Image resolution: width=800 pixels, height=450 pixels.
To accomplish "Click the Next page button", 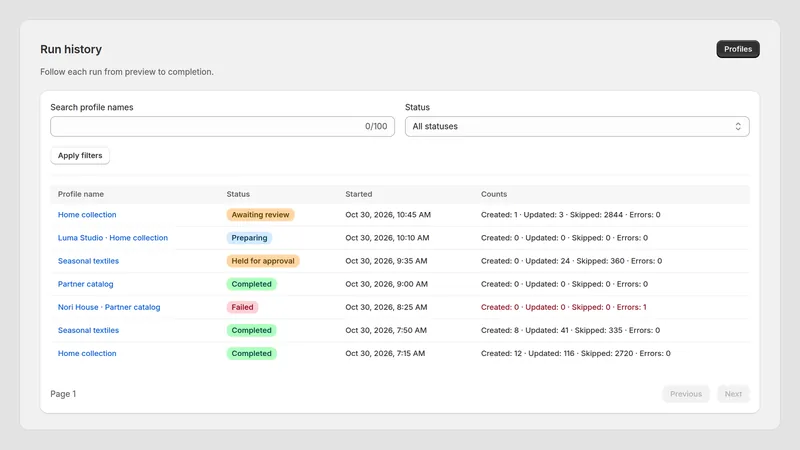I will pos(733,394).
